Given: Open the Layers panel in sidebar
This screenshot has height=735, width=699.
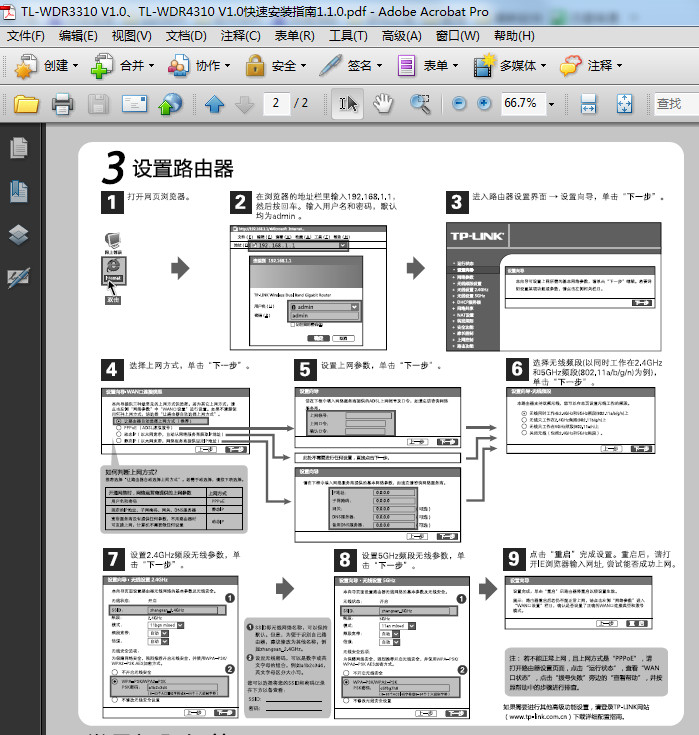Looking at the screenshot, I should 19,234.
